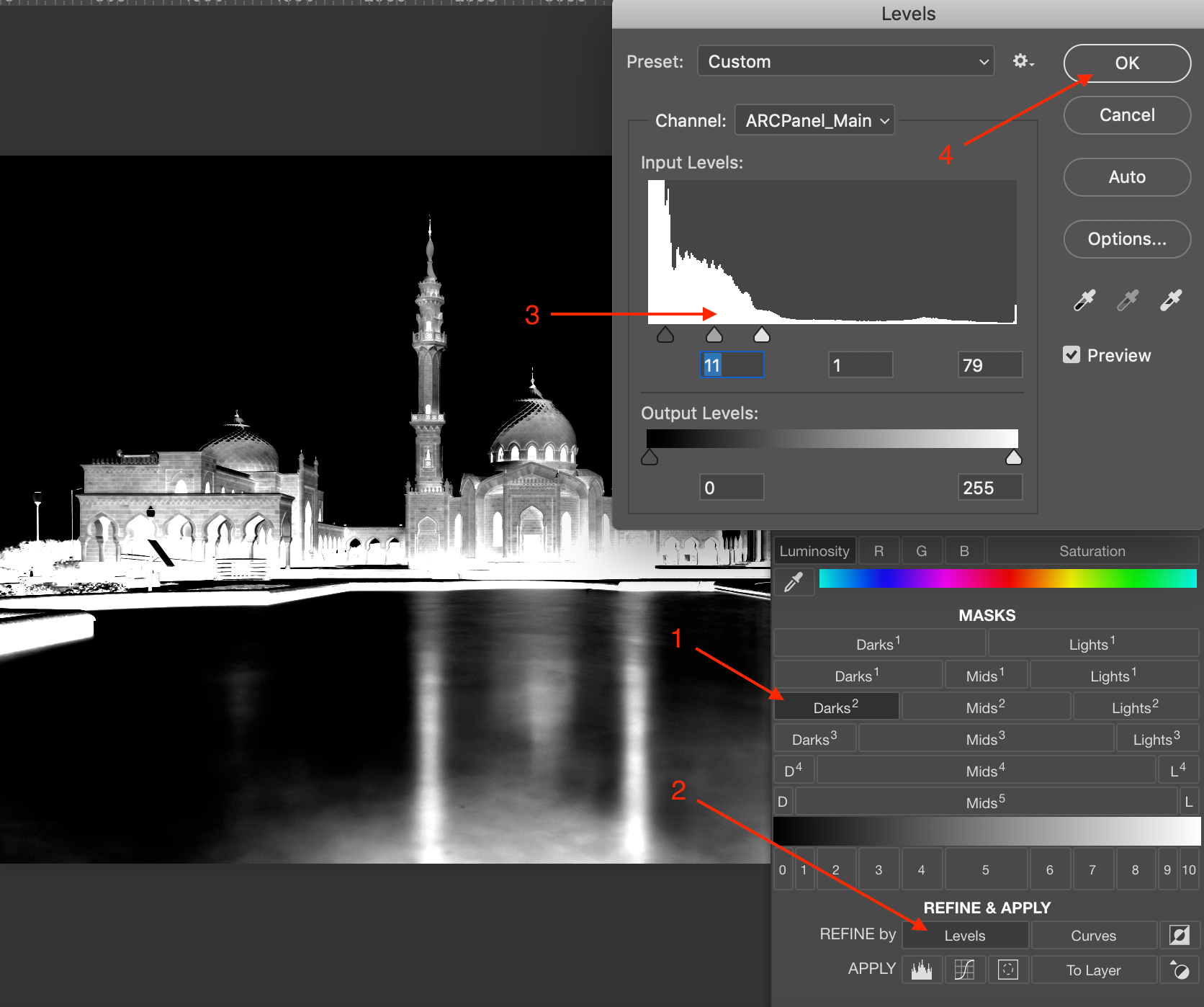Apply mask as Curves adjustment (curve grid icon)

point(964,970)
